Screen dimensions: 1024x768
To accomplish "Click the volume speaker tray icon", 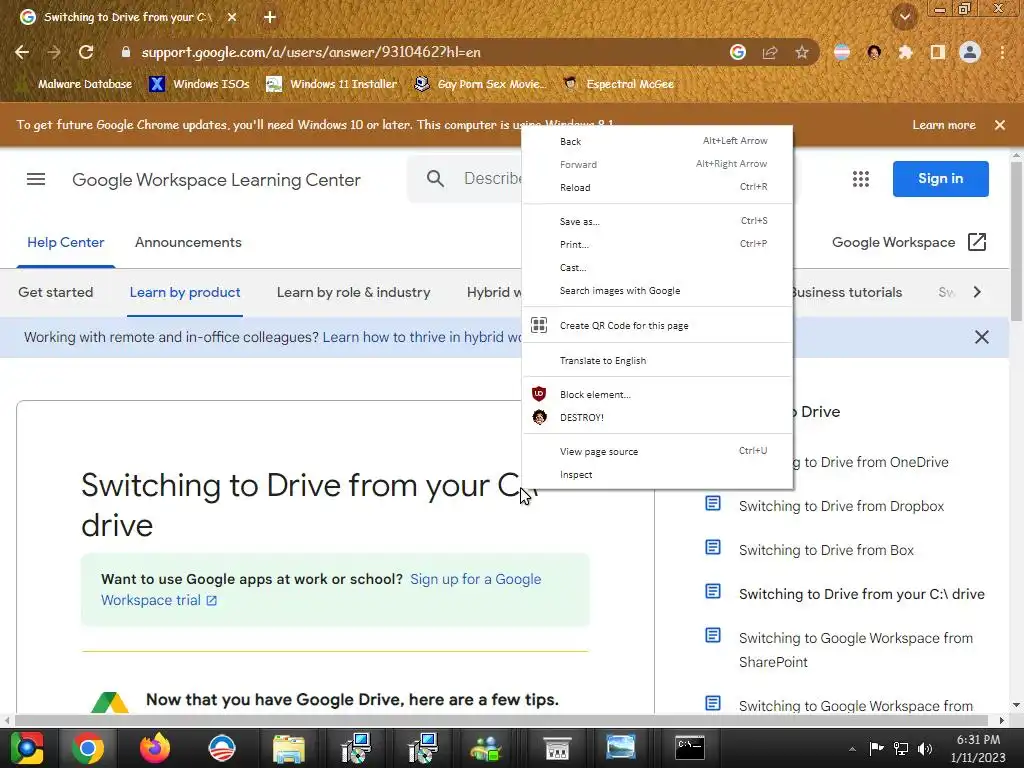I will coord(925,749).
